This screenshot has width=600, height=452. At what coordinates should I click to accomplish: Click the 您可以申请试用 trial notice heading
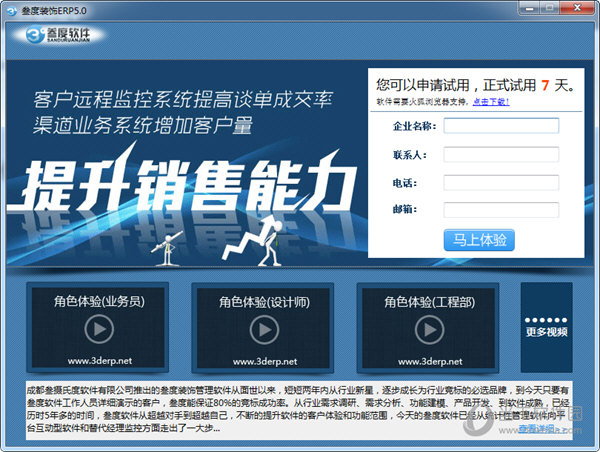coord(476,85)
